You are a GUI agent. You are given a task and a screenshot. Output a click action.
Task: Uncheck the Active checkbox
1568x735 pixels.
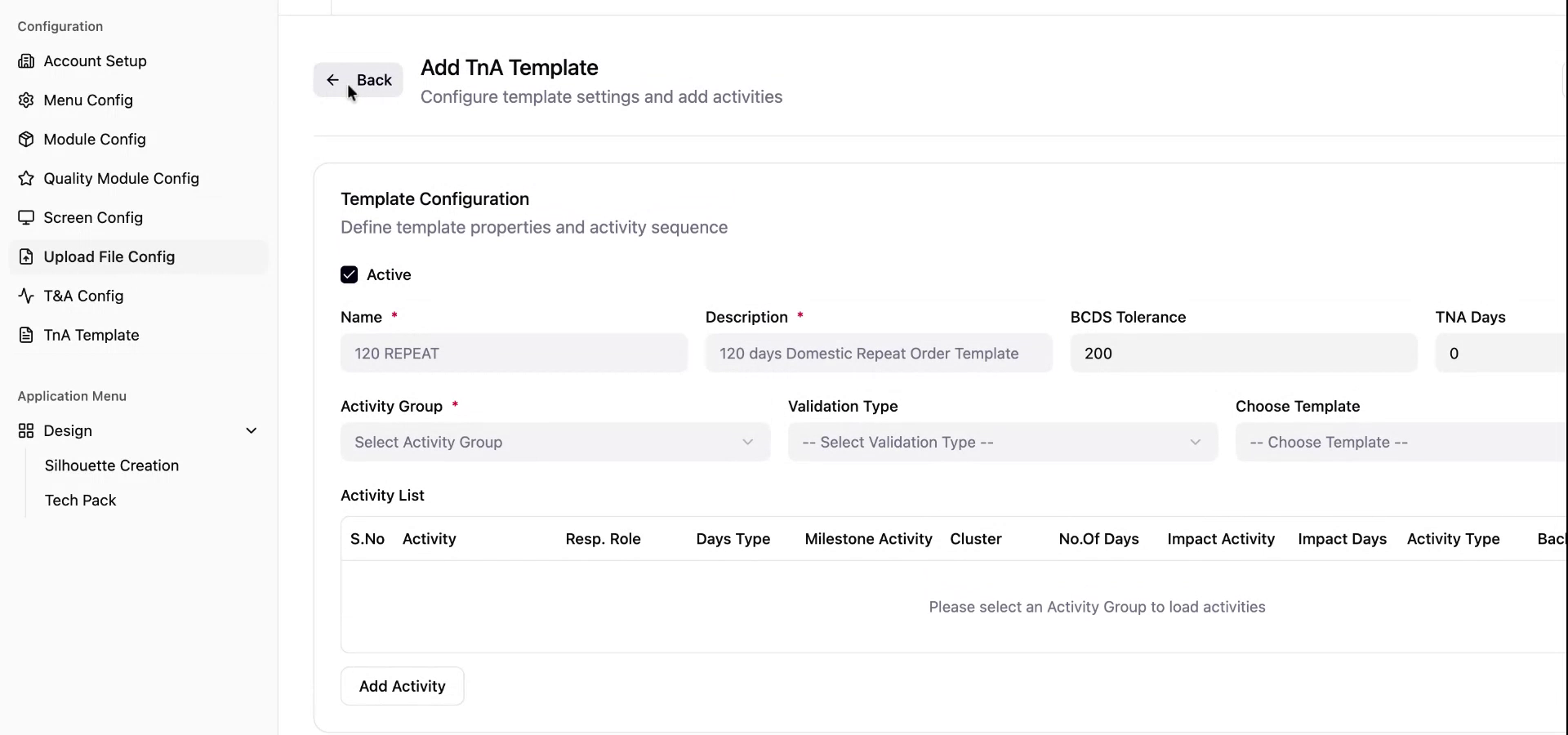click(x=350, y=275)
